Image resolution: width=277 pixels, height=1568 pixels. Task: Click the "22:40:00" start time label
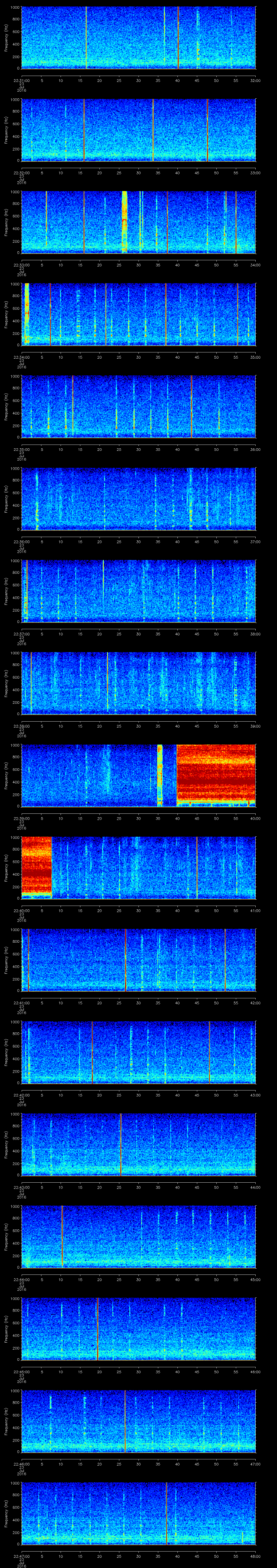tap(21, 910)
